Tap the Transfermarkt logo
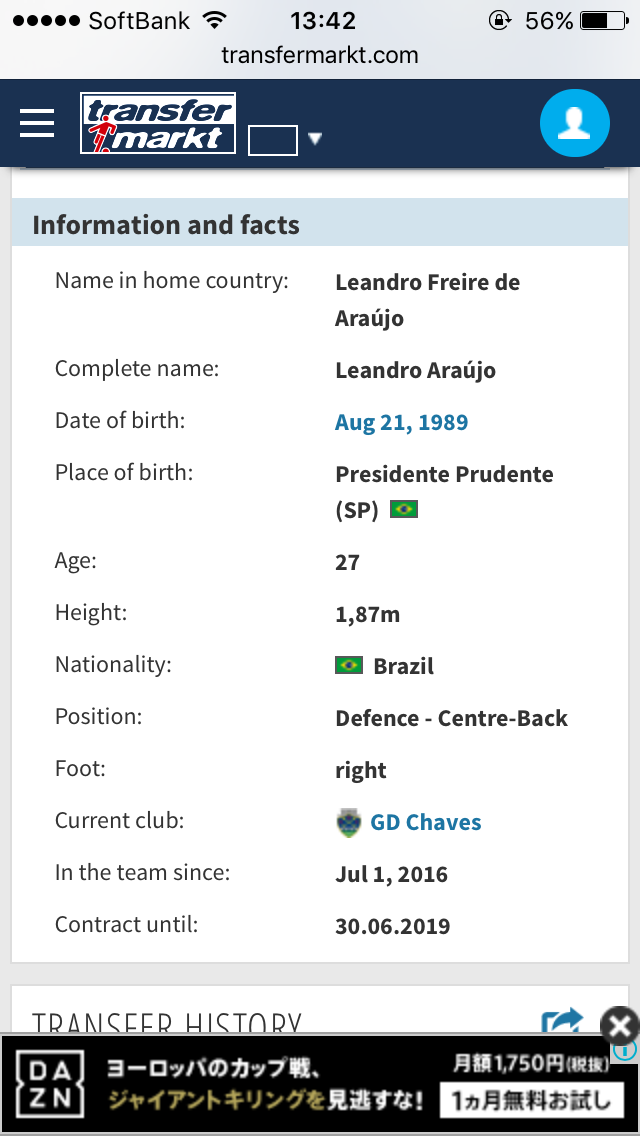This screenshot has width=640, height=1136. [158, 124]
